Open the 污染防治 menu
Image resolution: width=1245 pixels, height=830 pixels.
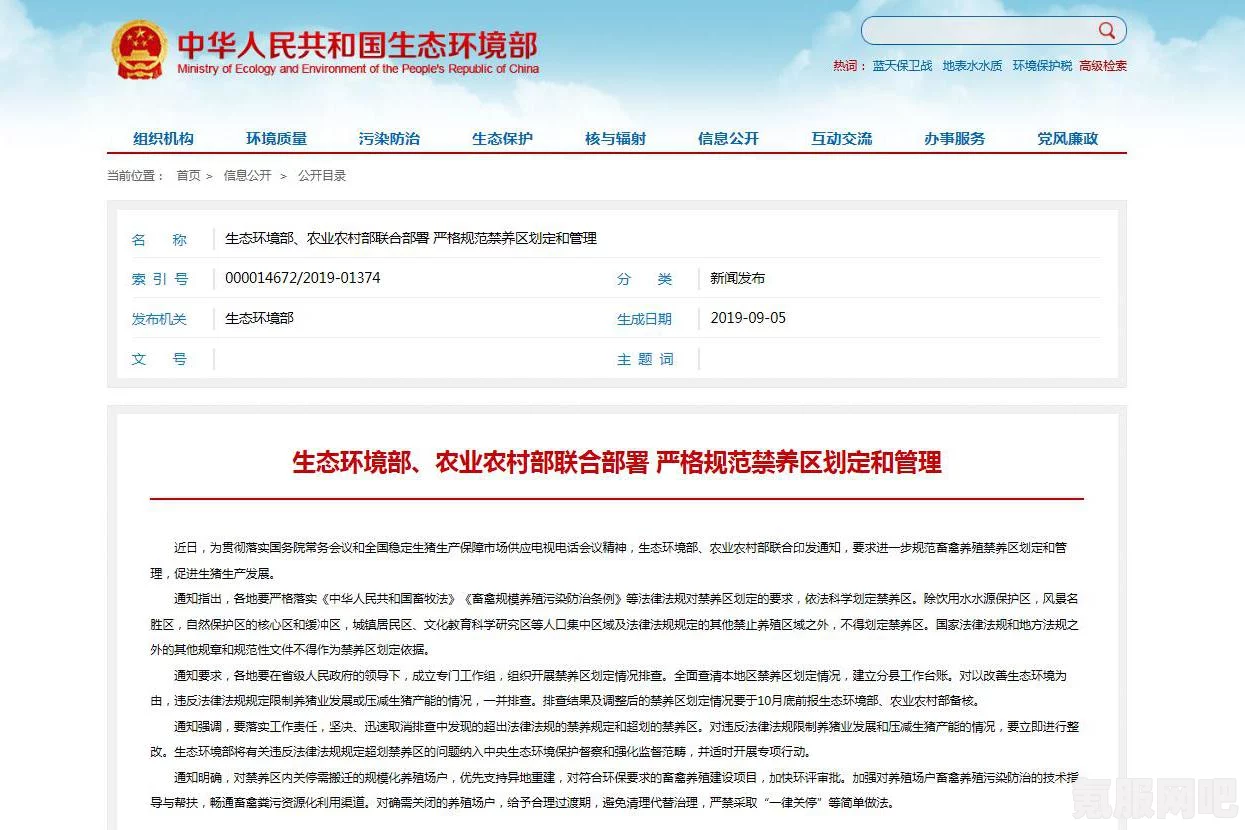(390, 139)
